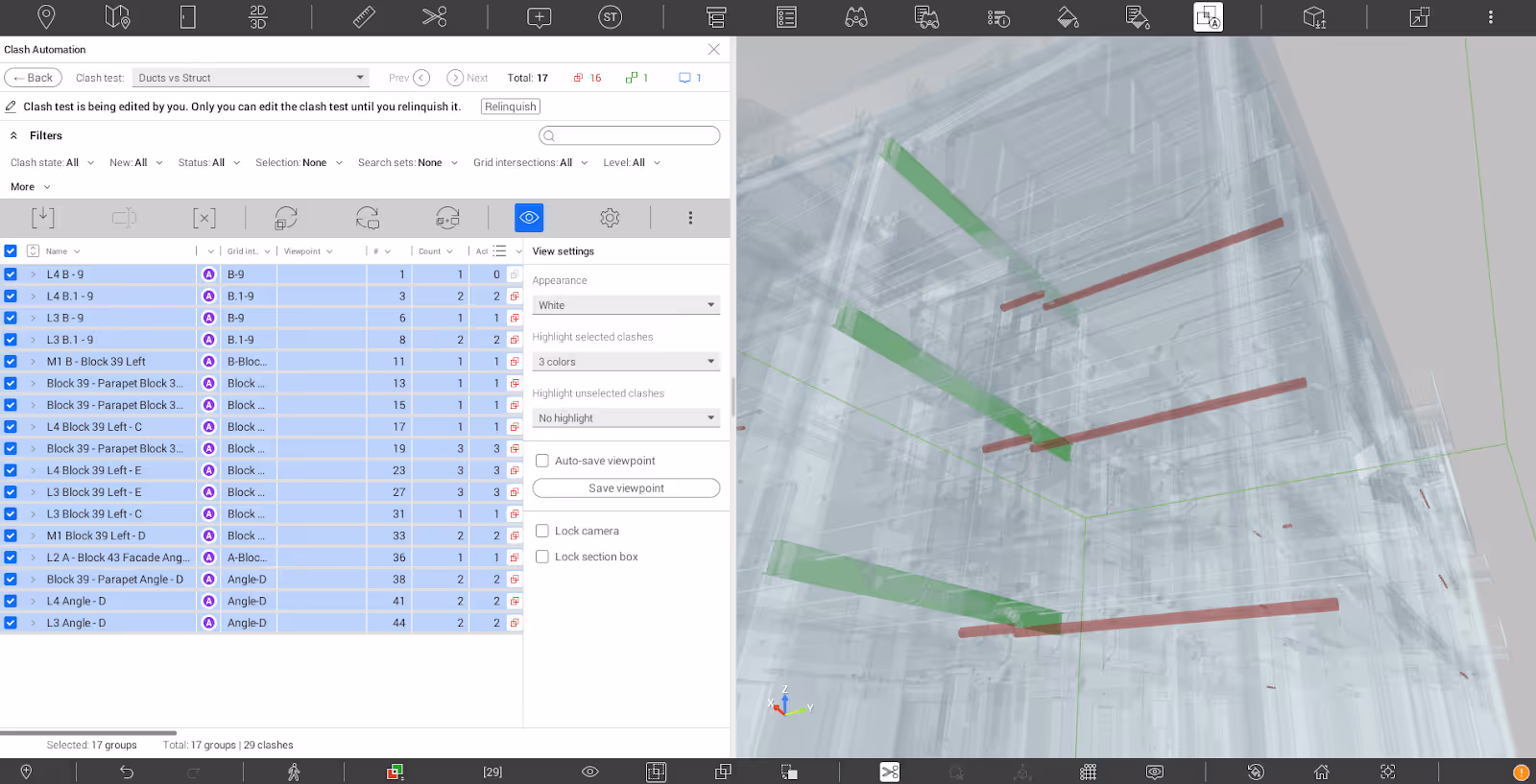Open the Appearance White dropdown
Screen dimensions: 1536x784
pyautogui.click(x=626, y=305)
